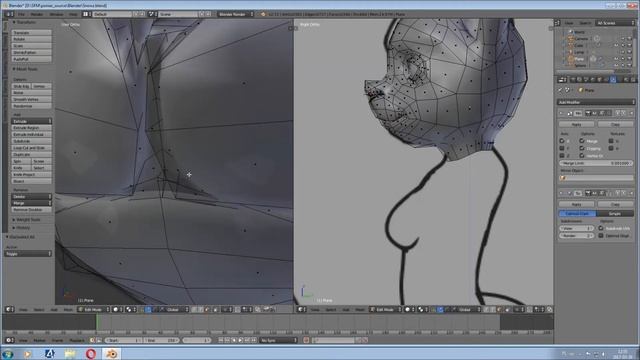Toggle the Merge option checkbox
This screenshot has height=360, width=640.
pyautogui.click(x=582, y=141)
